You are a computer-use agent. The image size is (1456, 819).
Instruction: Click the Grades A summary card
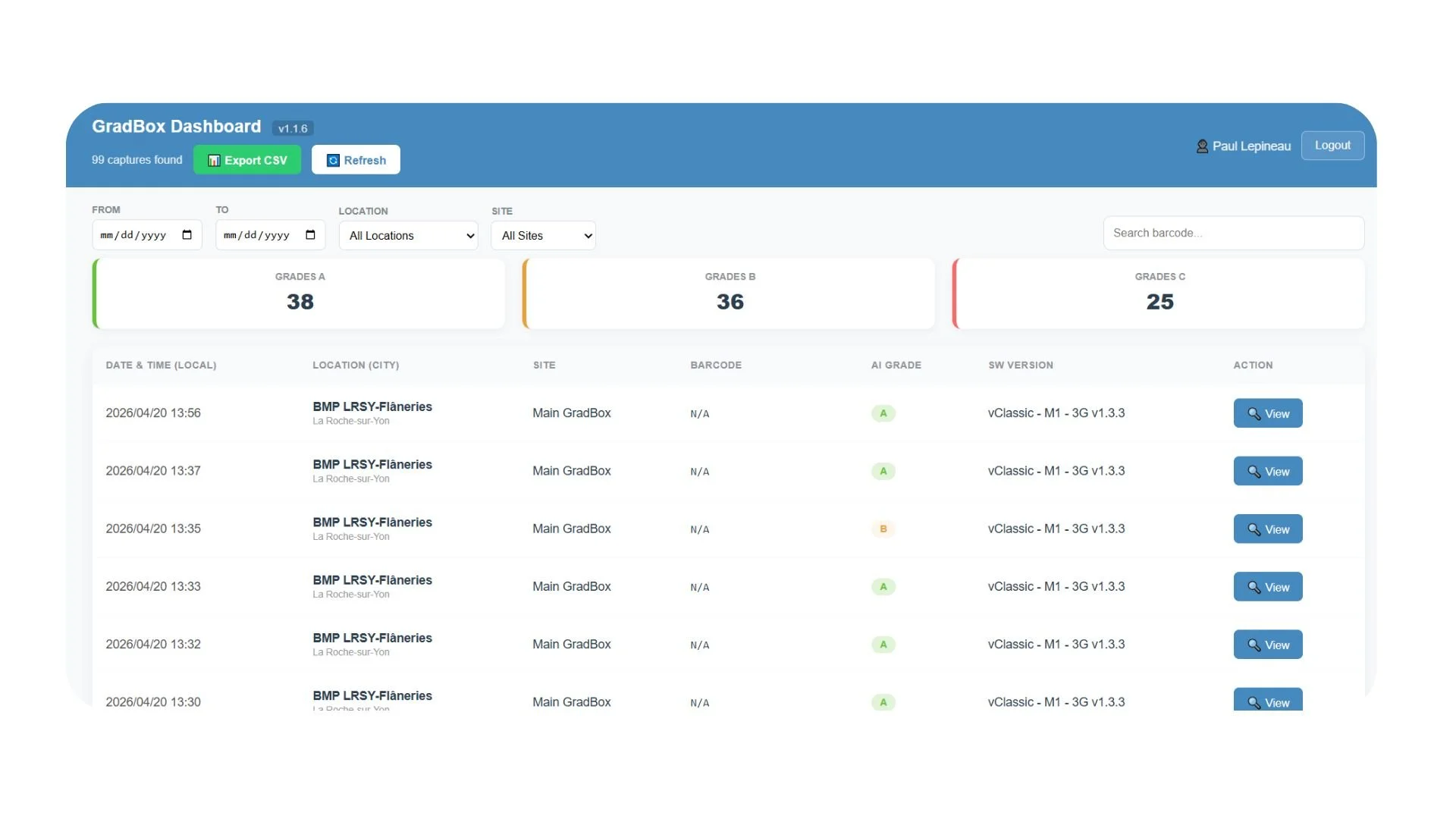point(300,293)
